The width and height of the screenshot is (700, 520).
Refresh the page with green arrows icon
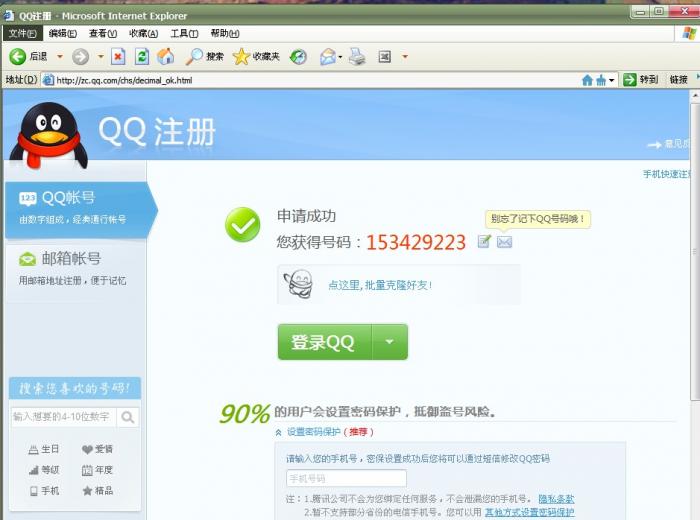(x=142, y=57)
